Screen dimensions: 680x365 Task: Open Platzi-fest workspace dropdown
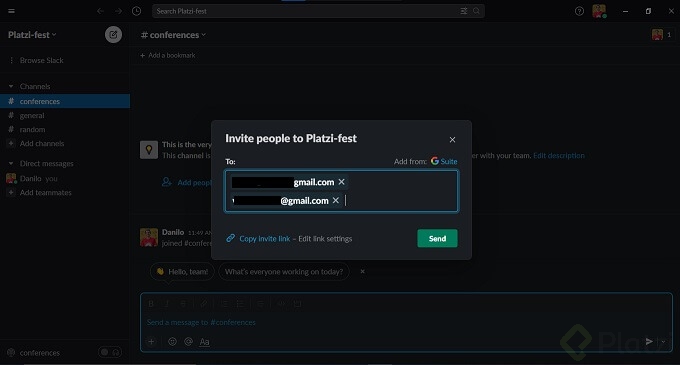32,35
